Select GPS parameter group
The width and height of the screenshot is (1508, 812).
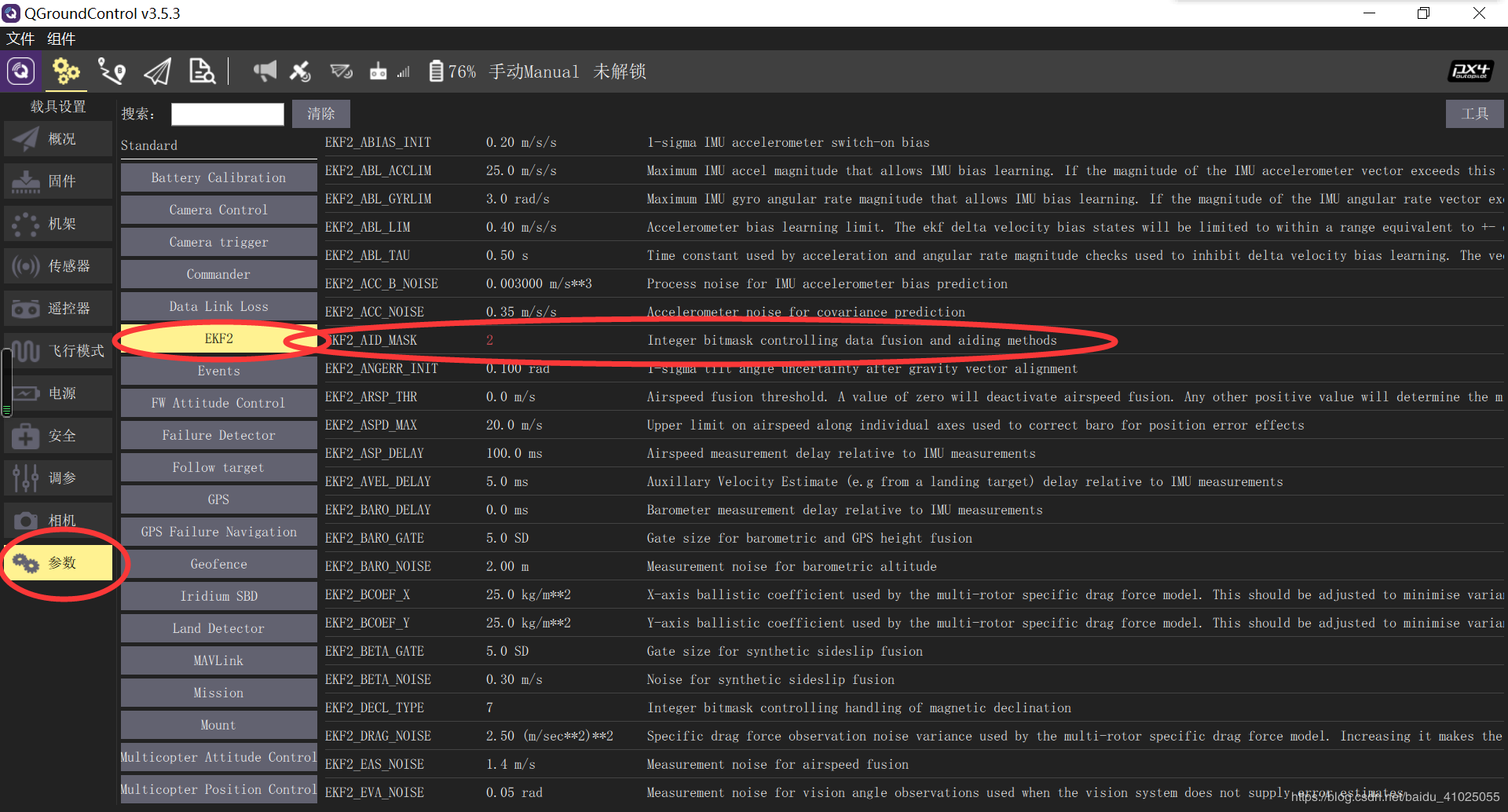[x=218, y=499]
